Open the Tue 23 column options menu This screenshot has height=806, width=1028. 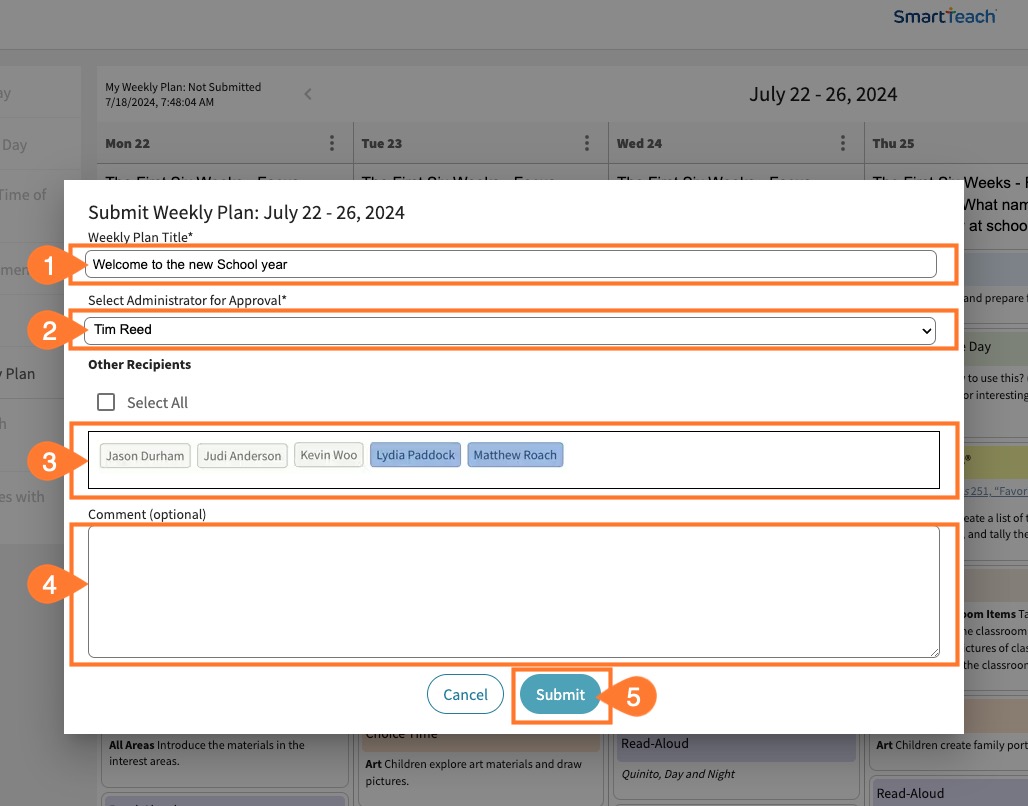coord(588,143)
